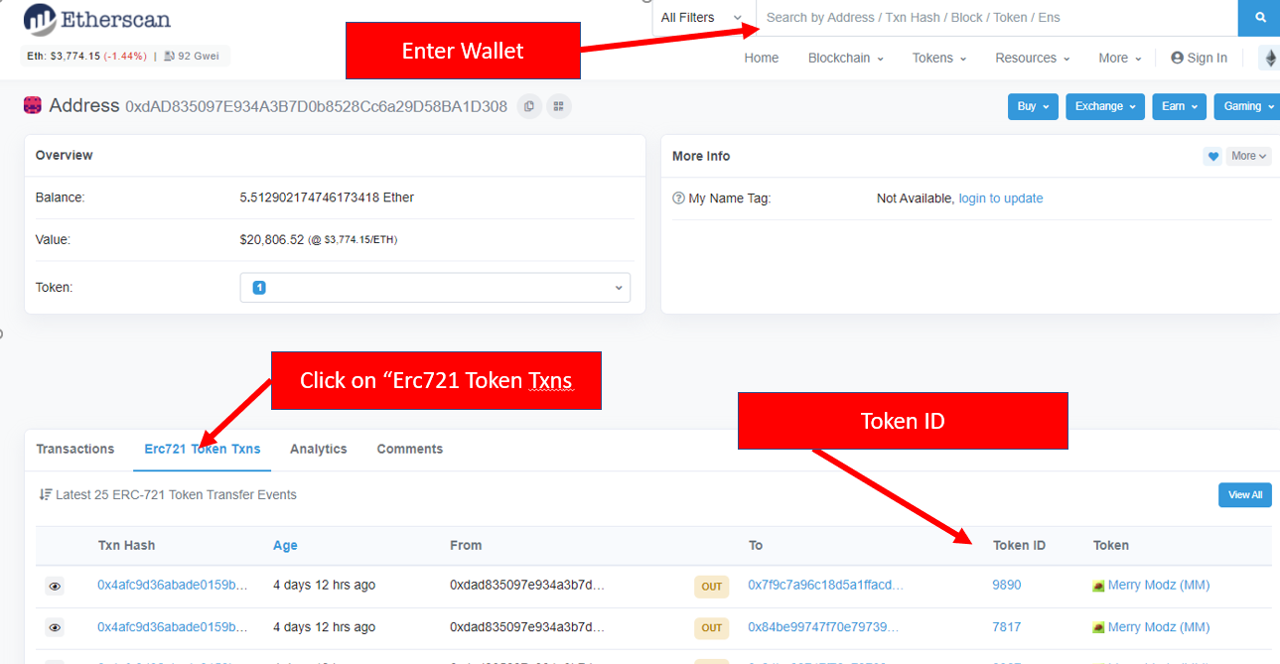The width and height of the screenshot is (1280, 664).
Task: Open the Gaming dropdown button
Action: [1247, 106]
